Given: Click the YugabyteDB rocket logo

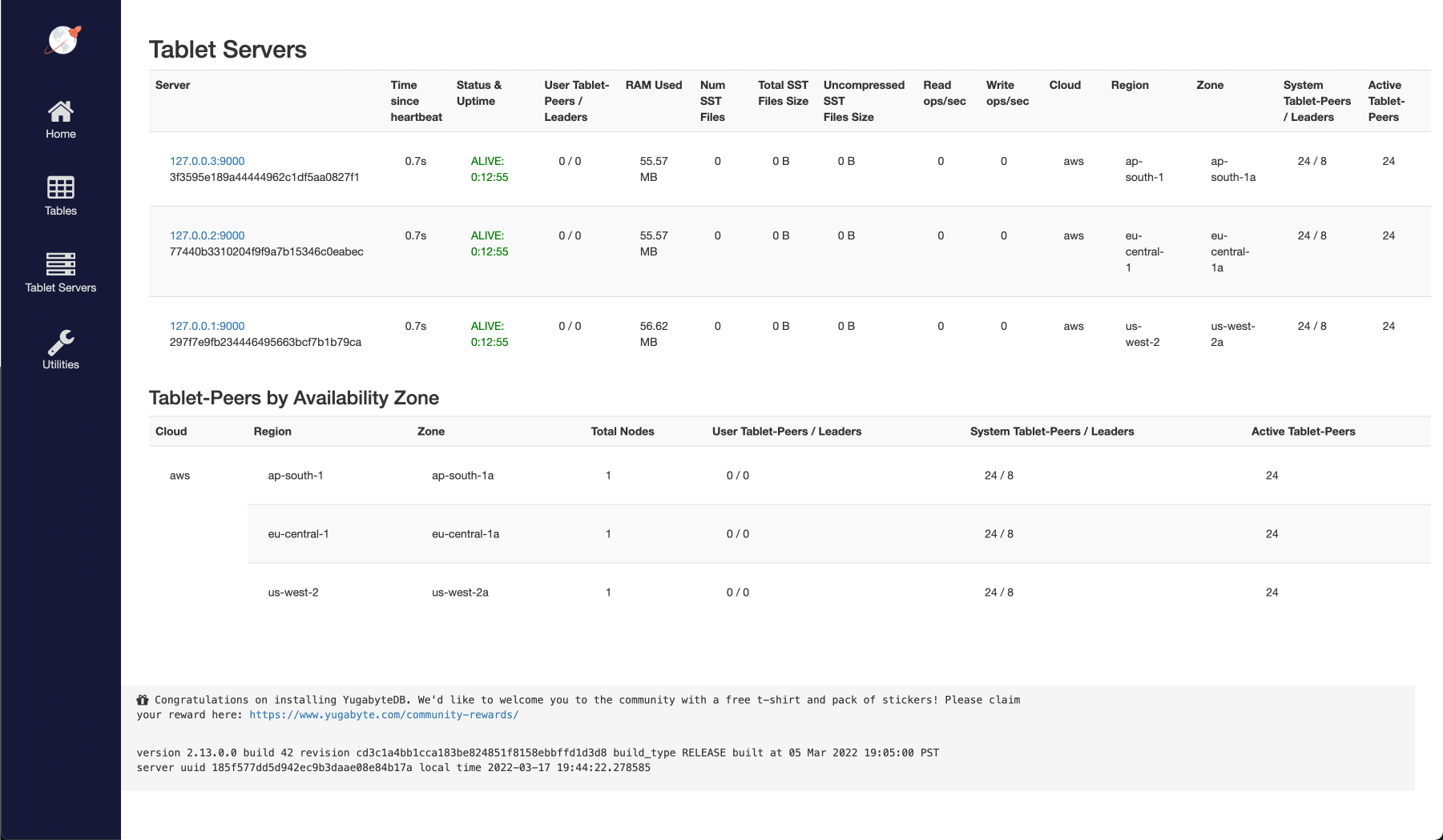Looking at the screenshot, I should [x=62, y=39].
